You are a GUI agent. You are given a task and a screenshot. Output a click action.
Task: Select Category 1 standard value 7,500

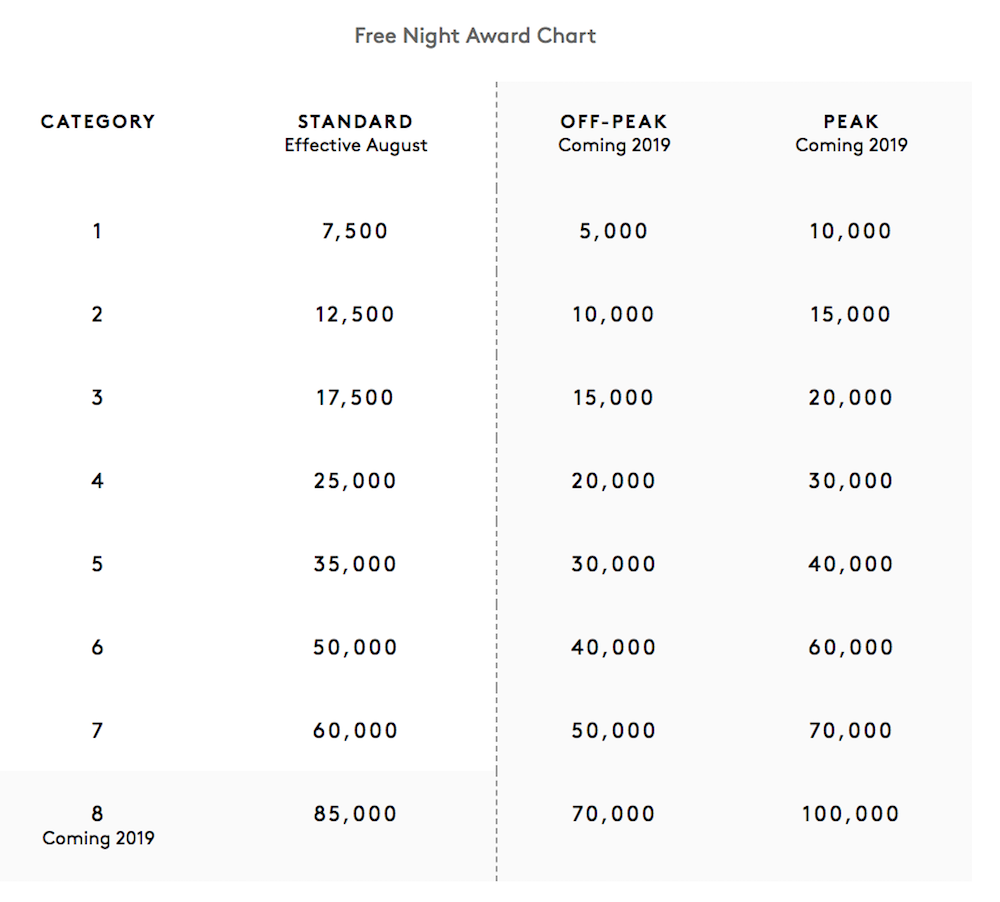pyautogui.click(x=355, y=232)
